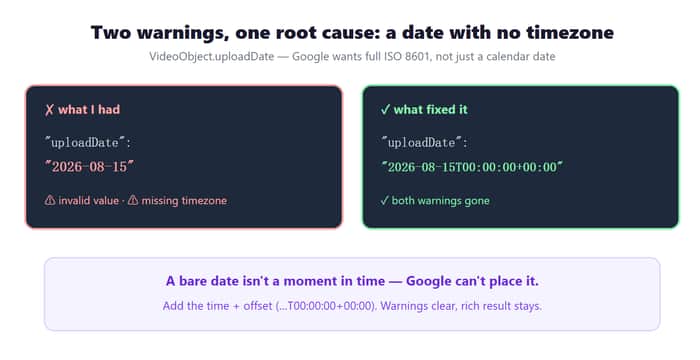700x360 pixels.
Task: Click the warning triangle before "invalid value"
Action: [50, 200]
